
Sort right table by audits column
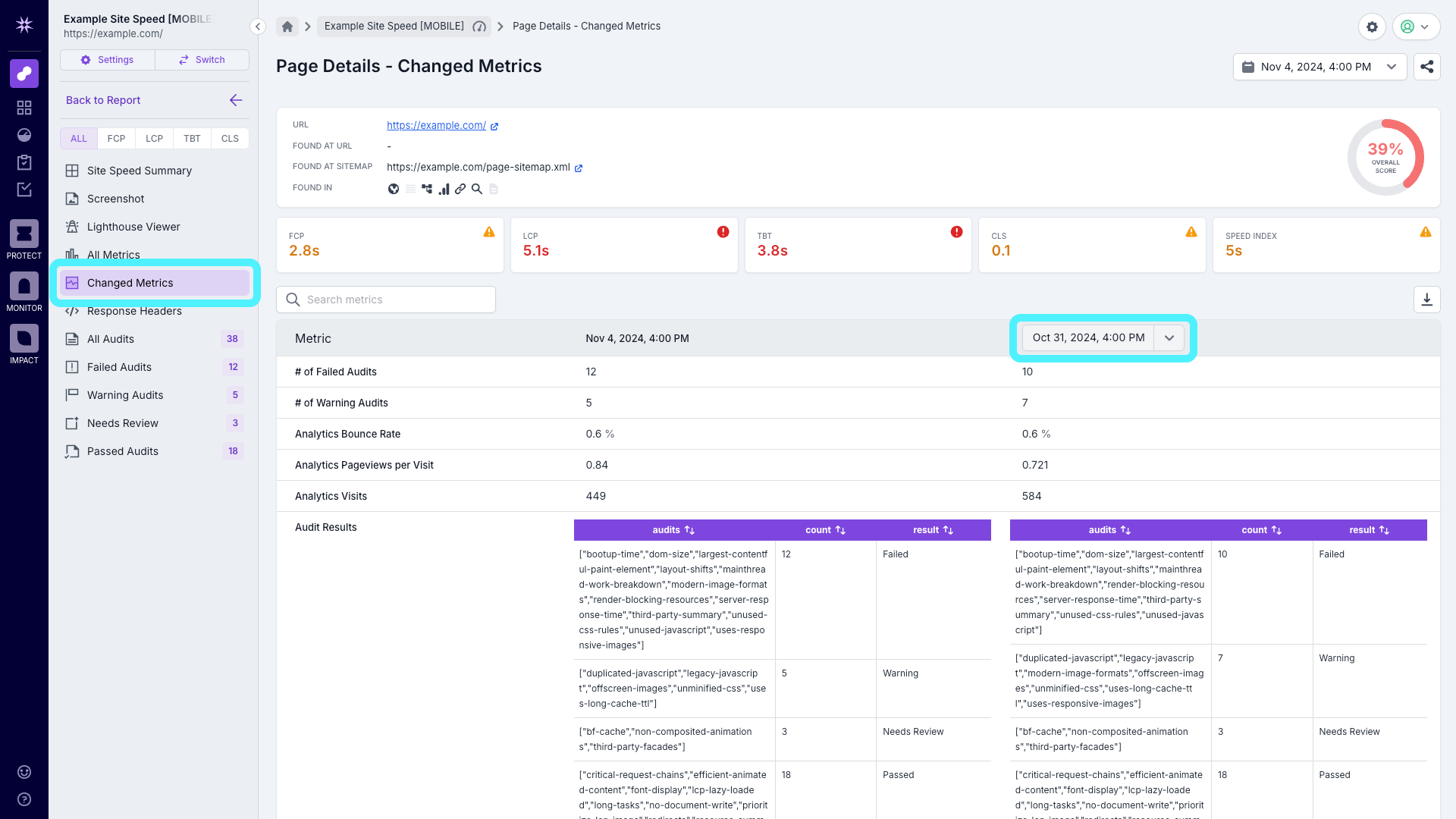click(x=1109, y=530)
